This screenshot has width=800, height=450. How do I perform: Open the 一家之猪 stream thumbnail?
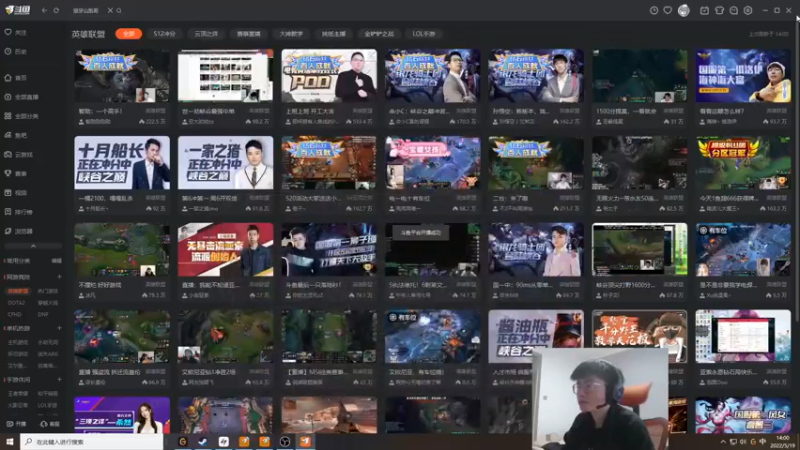226,163
